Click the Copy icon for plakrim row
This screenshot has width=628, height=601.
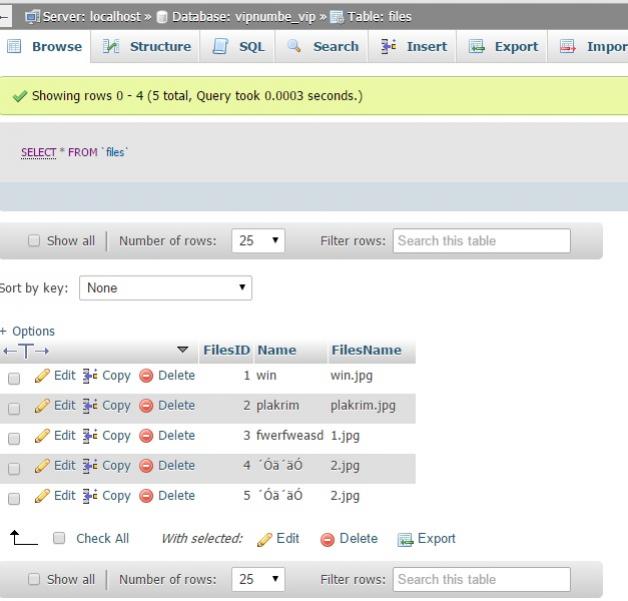click(x=90, y=406)
